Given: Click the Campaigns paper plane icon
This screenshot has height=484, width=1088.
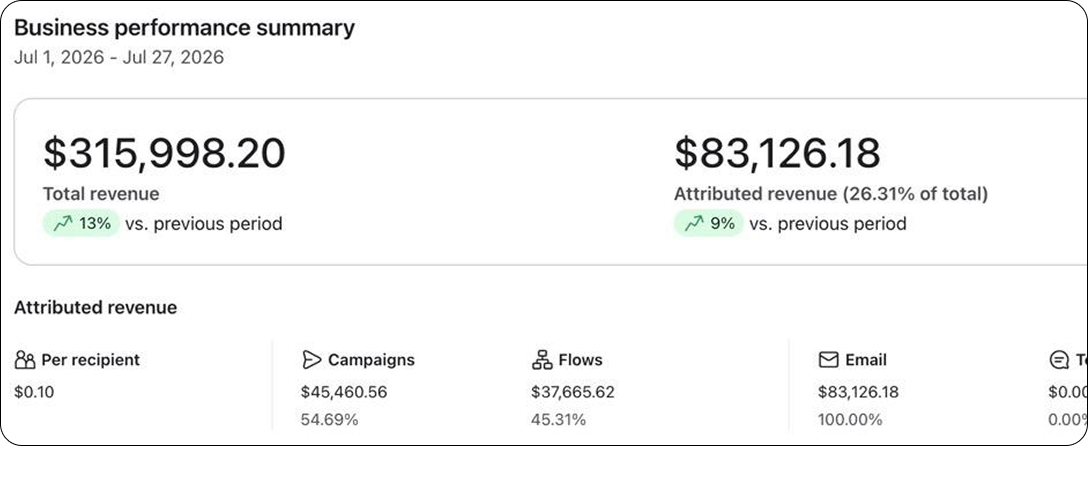Looking at the screenshot, I should 312,360.
